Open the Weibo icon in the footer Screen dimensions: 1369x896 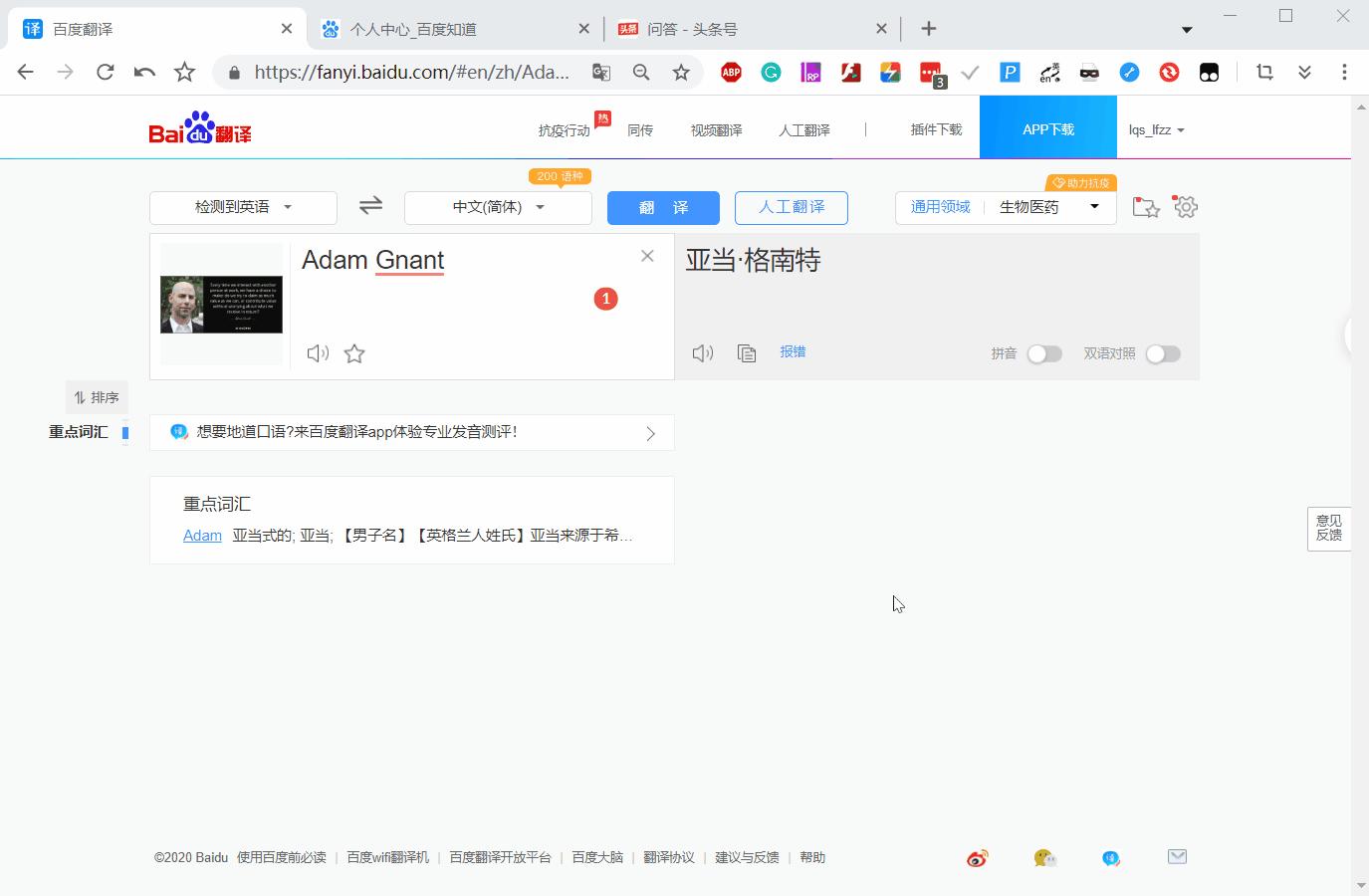point(977,857)
